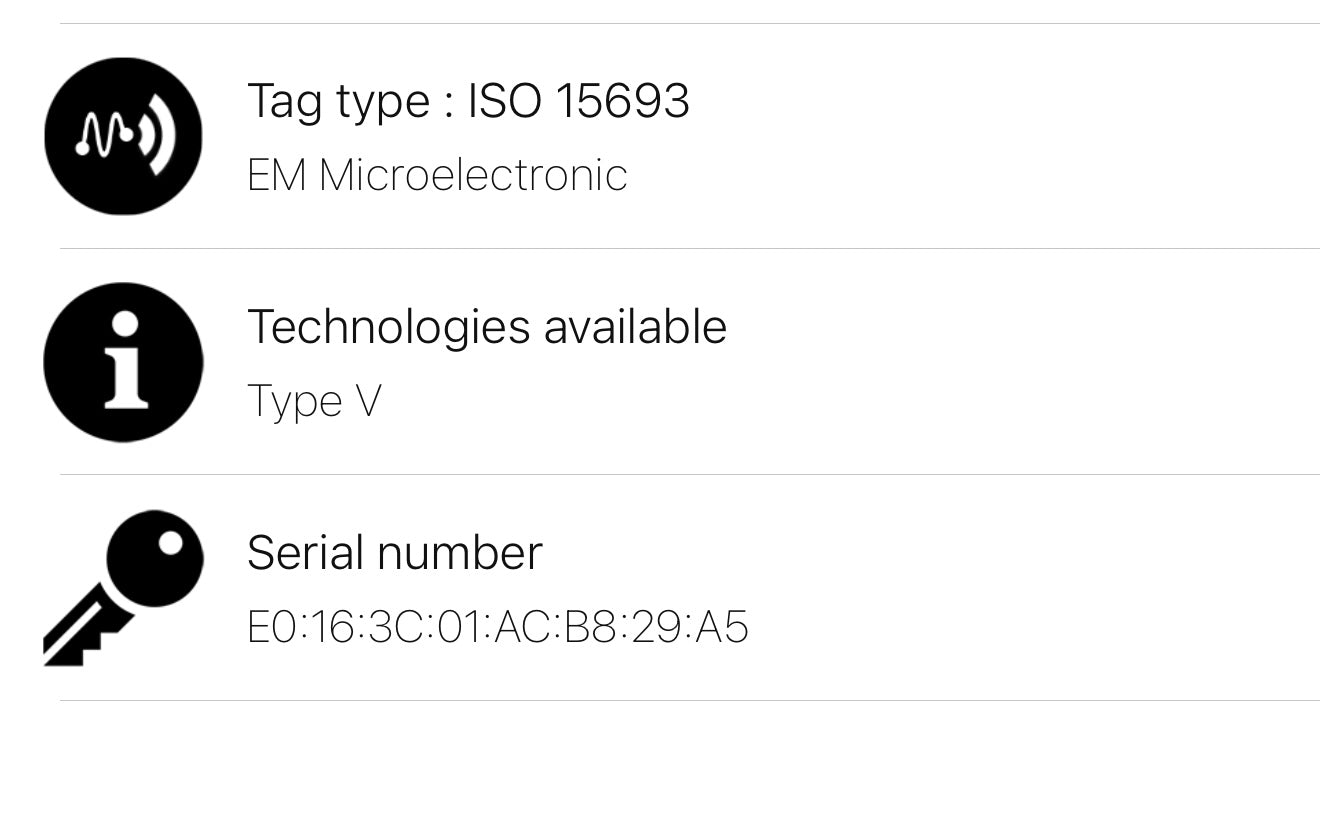Select the "Serial number" heading
The image size is (1320, 839).
[x=394, y=553]
